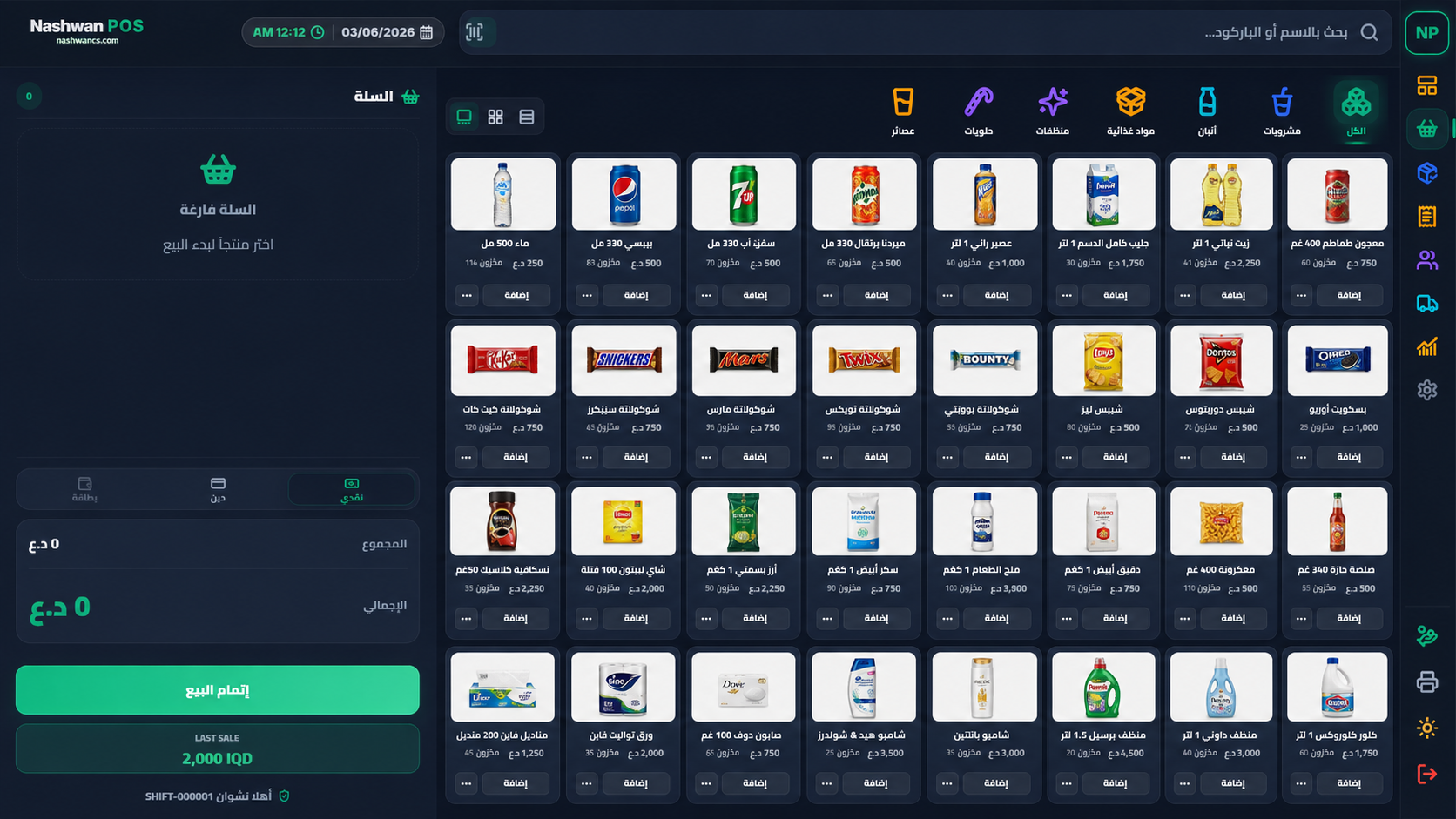
Task: Open more options for شيبس ليز
Action: point(1067,457)
